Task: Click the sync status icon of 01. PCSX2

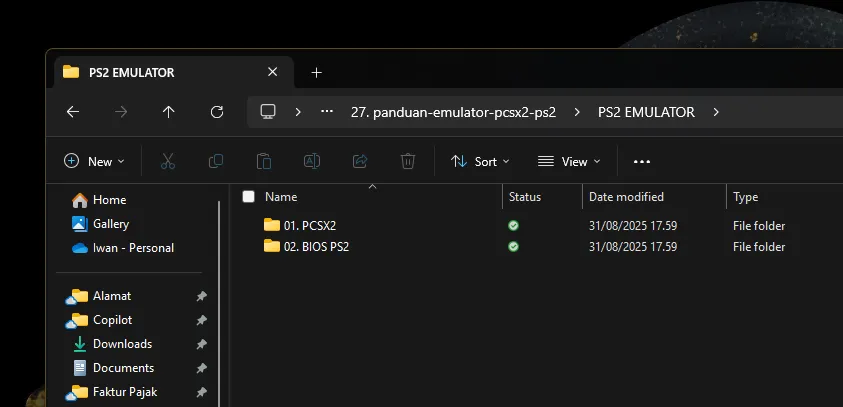Action: (513, 225)
